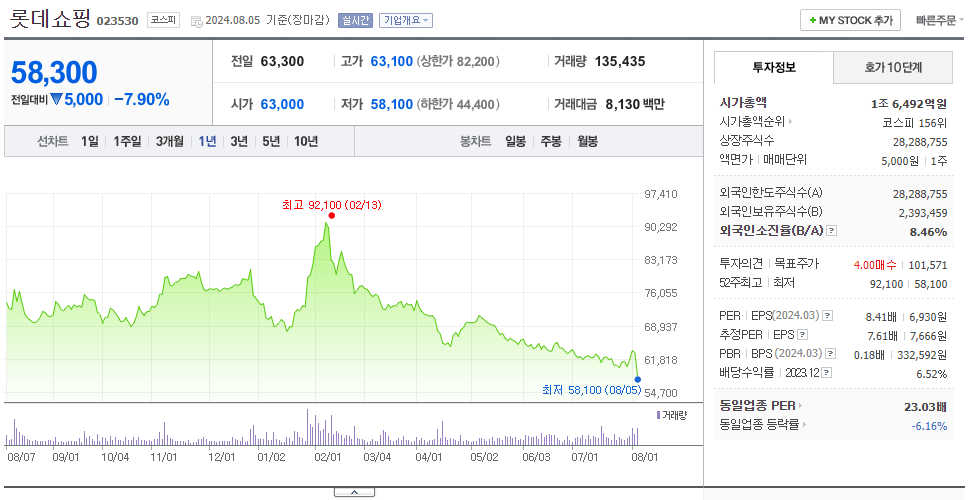Click the 상한가 82,200 text
Viewport: 968px width, 500px height.
point(458,61)
